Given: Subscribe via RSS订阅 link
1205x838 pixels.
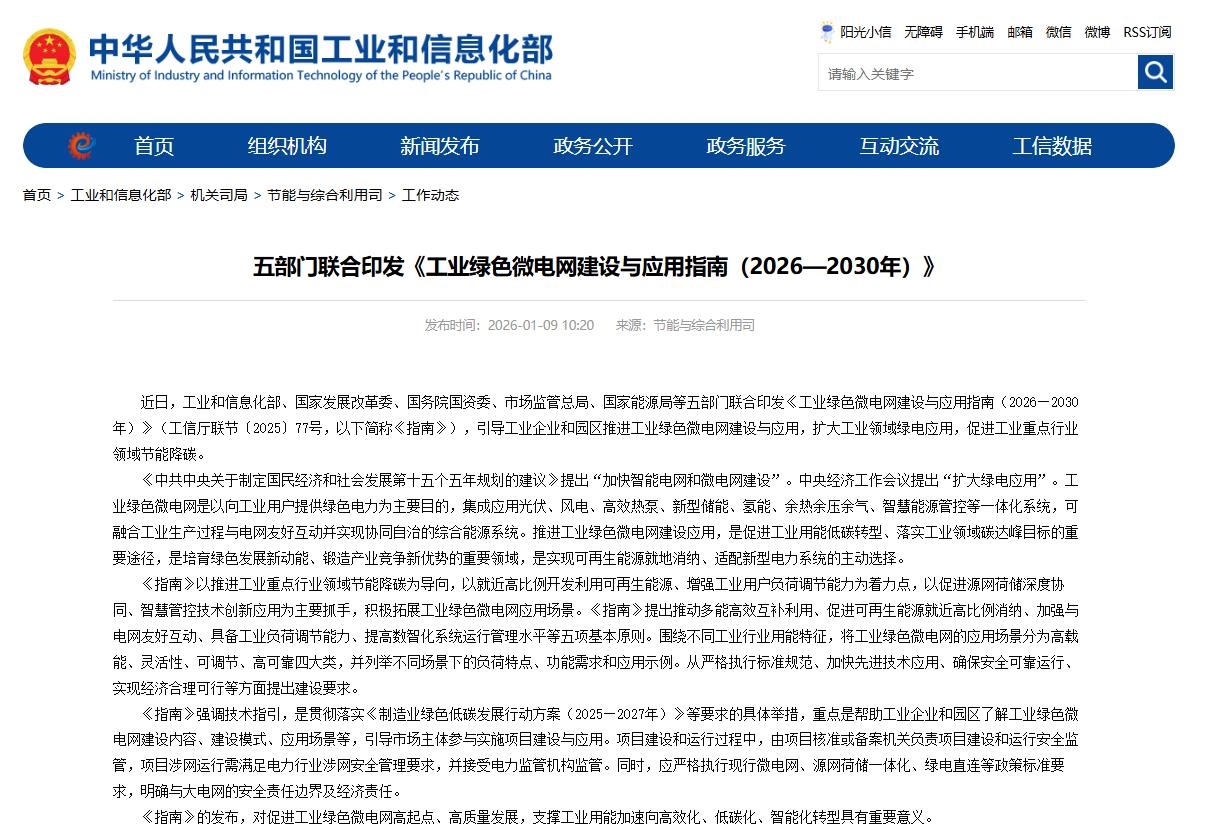Looking at the screenshot, I should click(1147, 32).
